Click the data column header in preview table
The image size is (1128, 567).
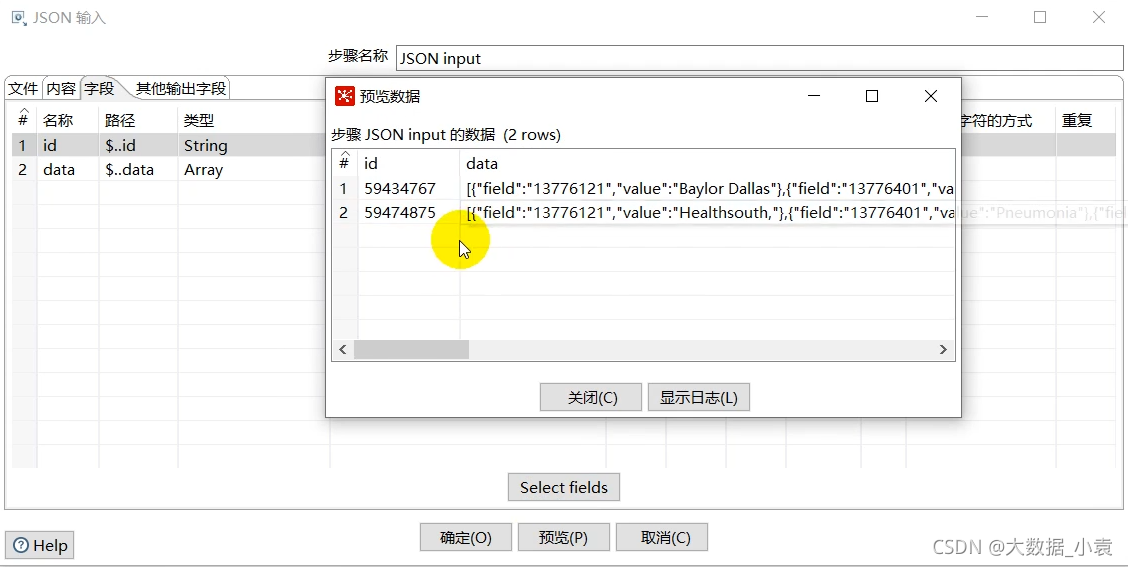coord(707,163)
